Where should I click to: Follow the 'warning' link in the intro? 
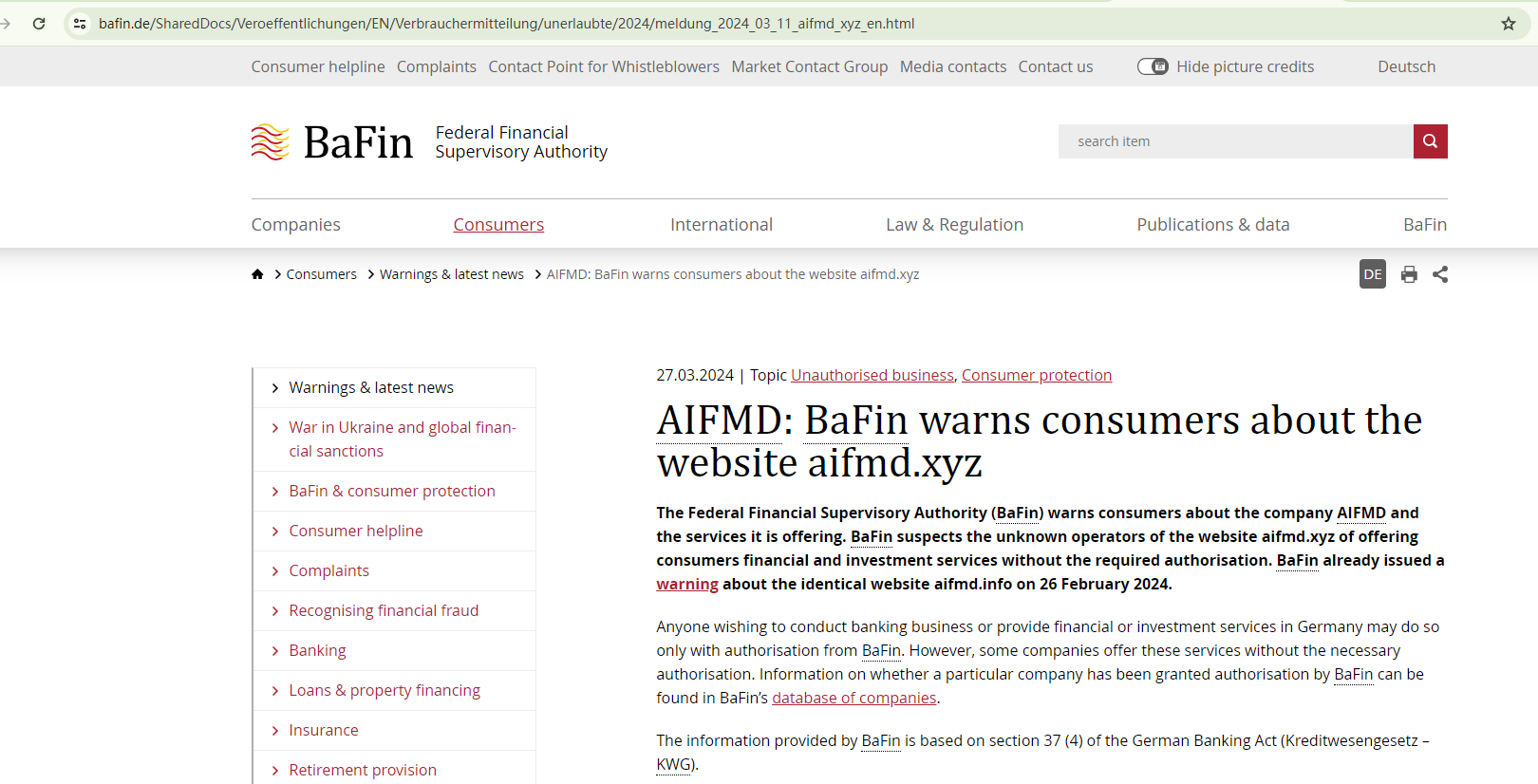(x=687, y=584)
